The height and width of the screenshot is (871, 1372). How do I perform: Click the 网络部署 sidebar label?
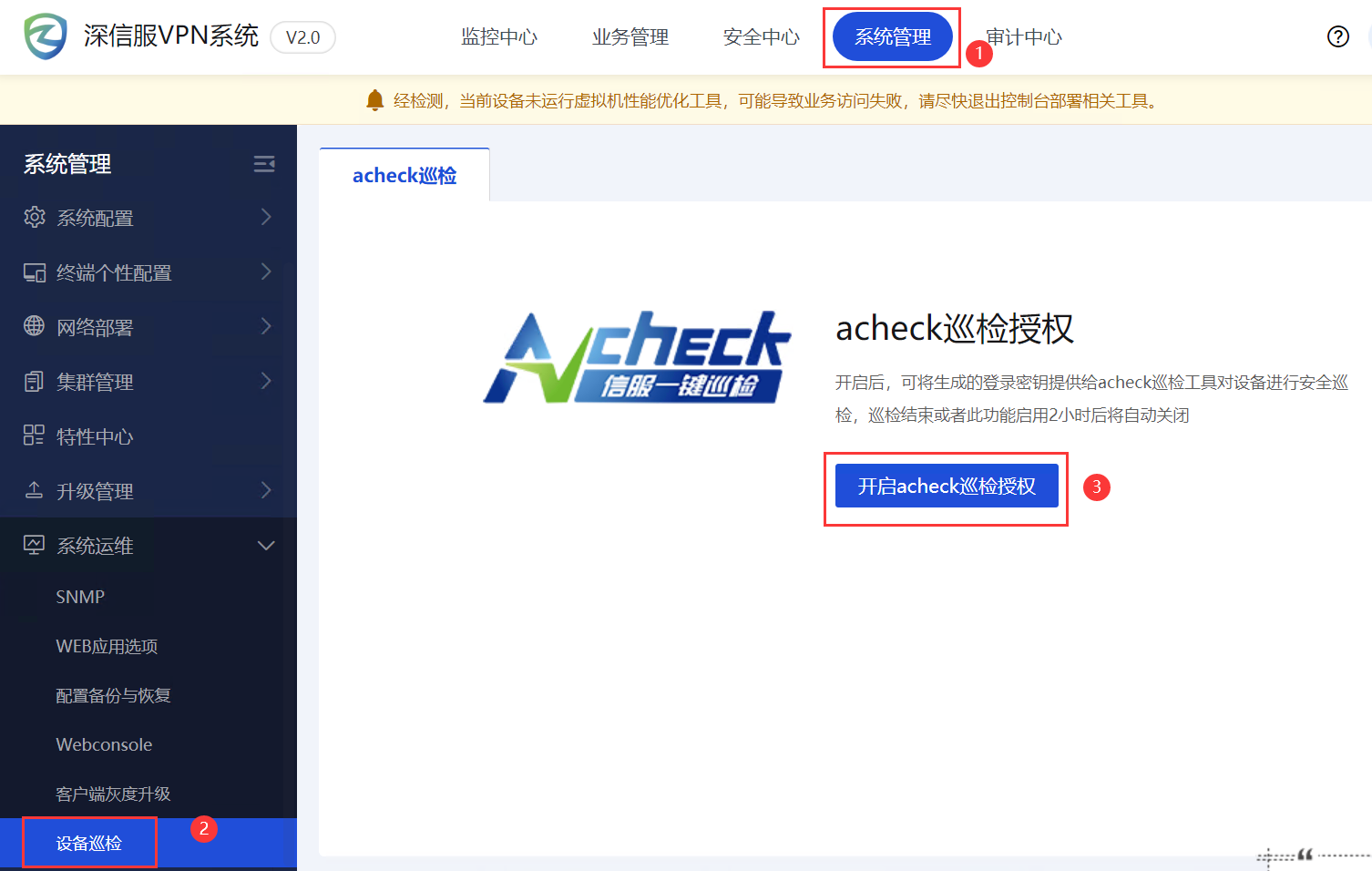point(95,327)
